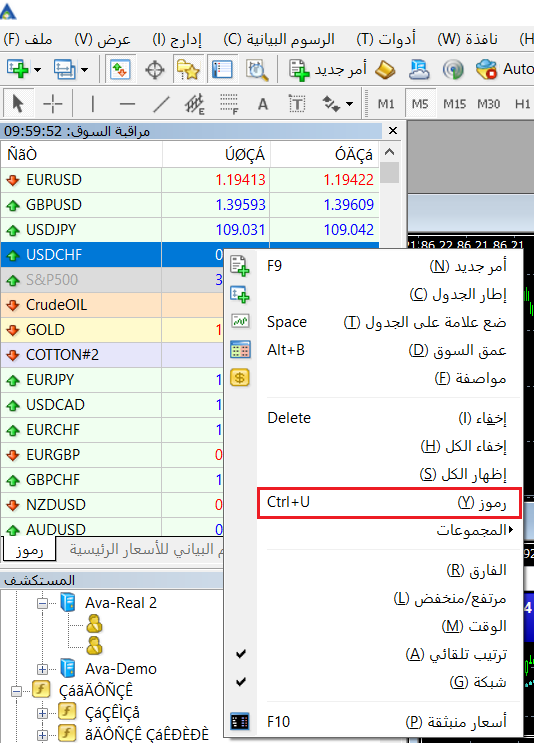This screenshot has height=743, width=534.
Task: Expand the Ava-Demo tree node
Action: point(43,669)
